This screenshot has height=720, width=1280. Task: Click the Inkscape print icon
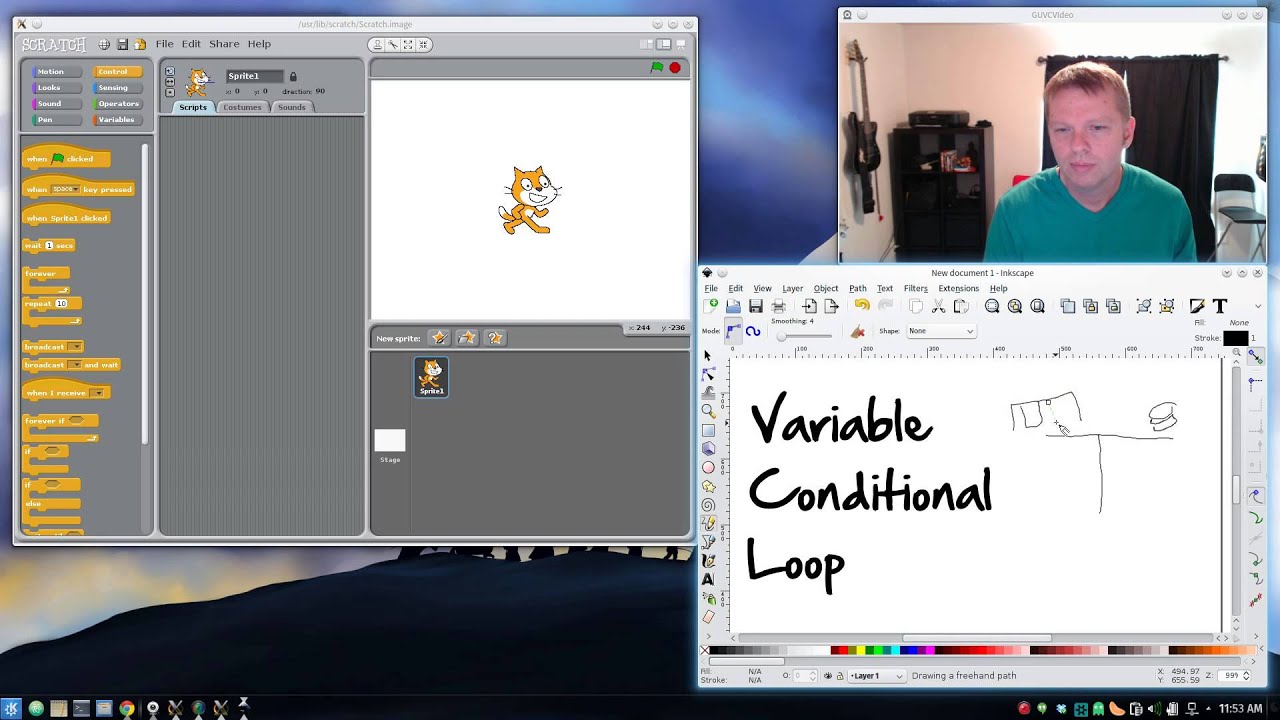pyautogui.click(x=778, y=306)
